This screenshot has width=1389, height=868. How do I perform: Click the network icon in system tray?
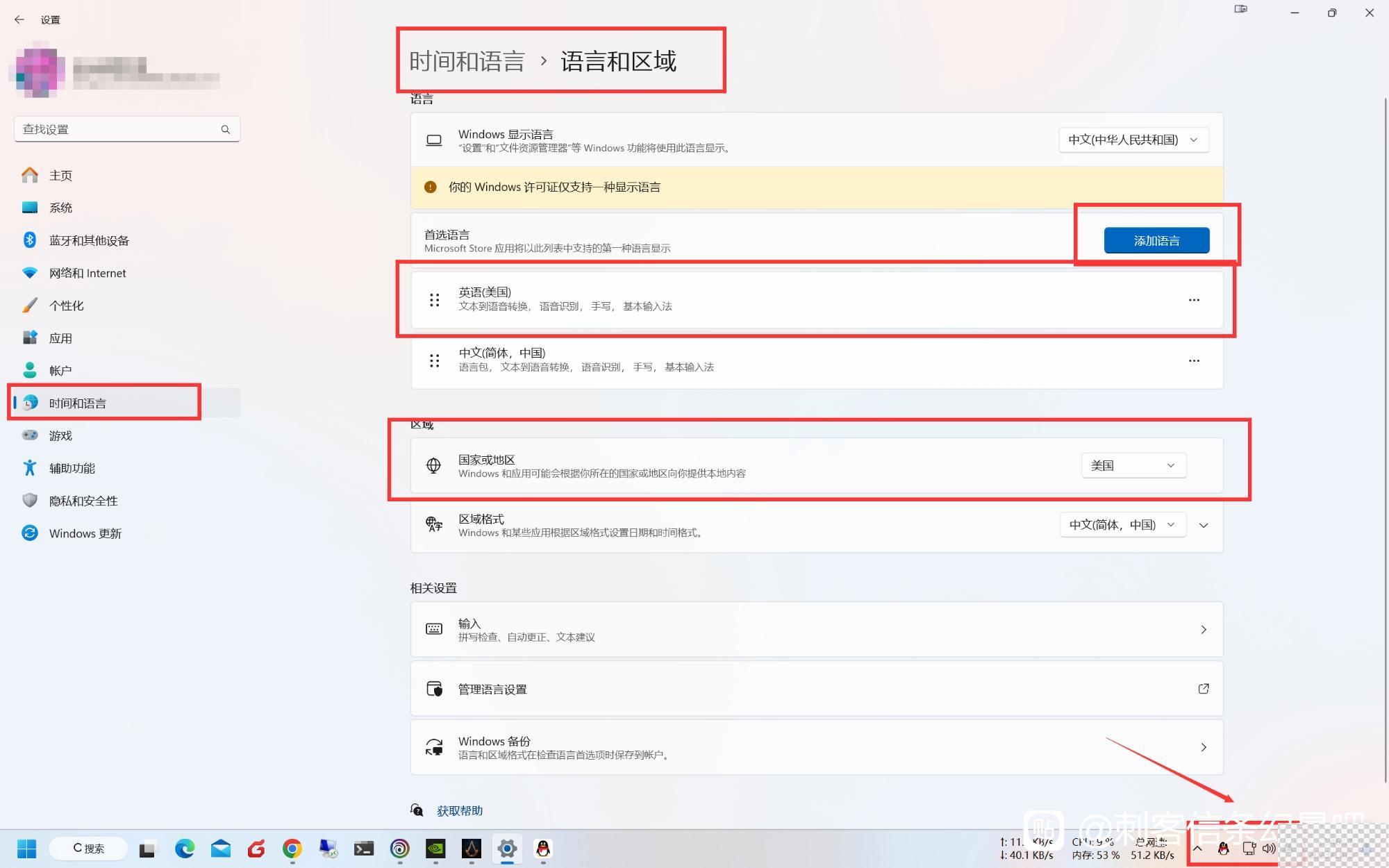tap(1249, 849)
